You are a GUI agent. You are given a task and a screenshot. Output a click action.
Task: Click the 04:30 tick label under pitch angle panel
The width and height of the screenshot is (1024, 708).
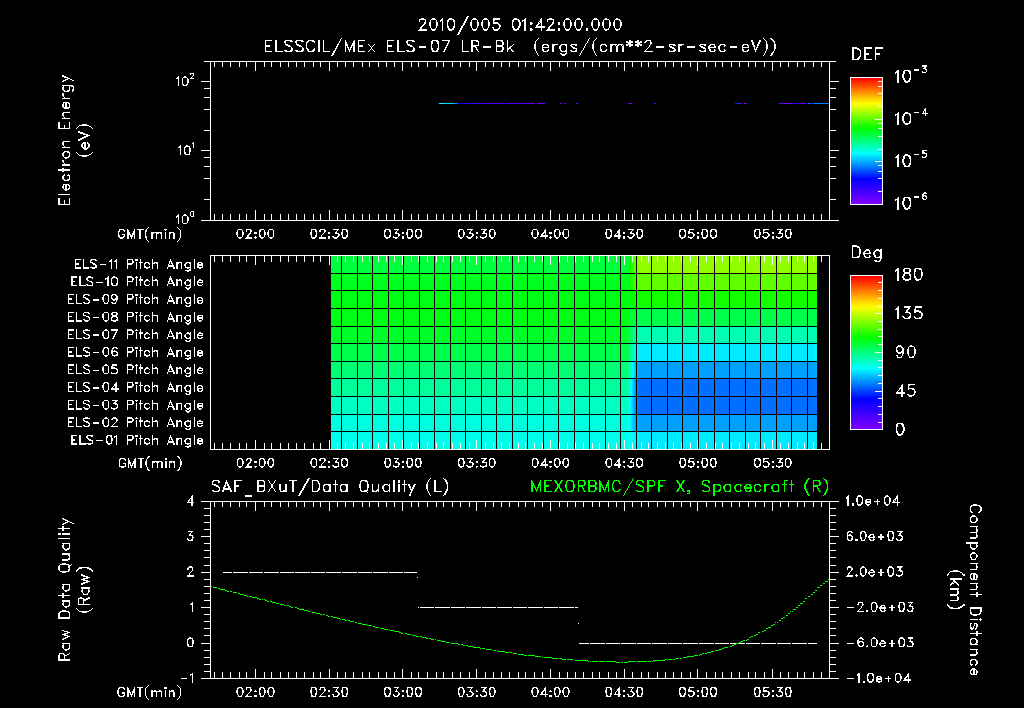point(624,463)
